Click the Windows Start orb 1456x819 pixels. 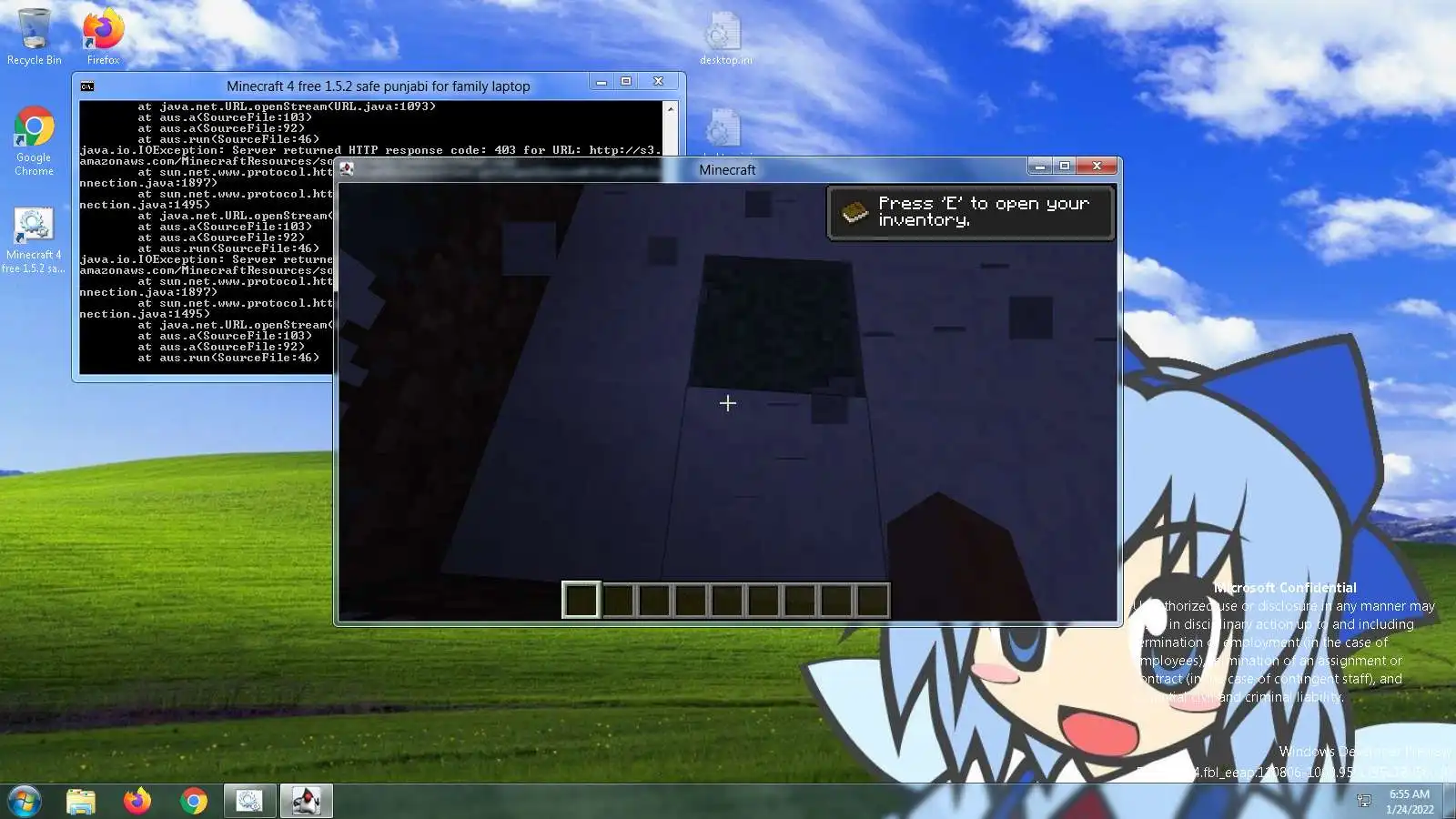(25, 801)
